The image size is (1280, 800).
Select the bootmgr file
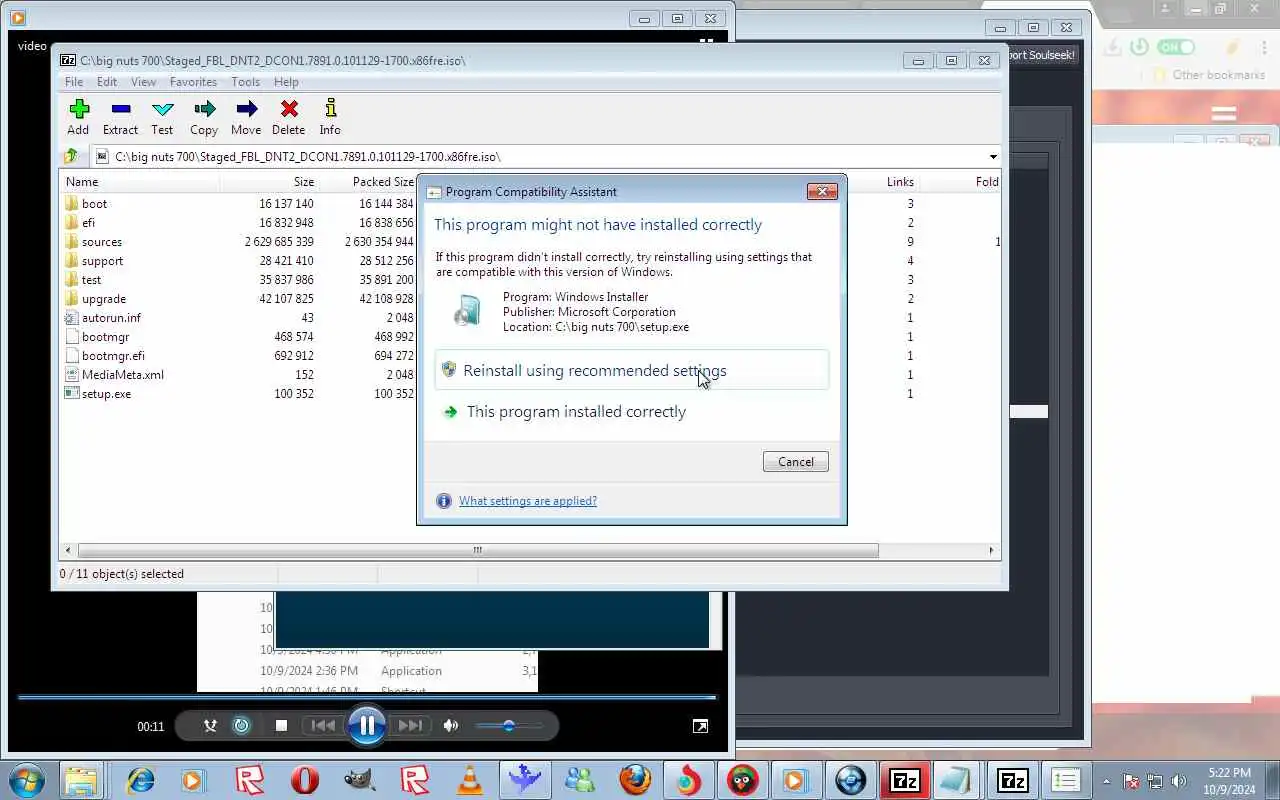pyautogui.click(x=105, y=336)
